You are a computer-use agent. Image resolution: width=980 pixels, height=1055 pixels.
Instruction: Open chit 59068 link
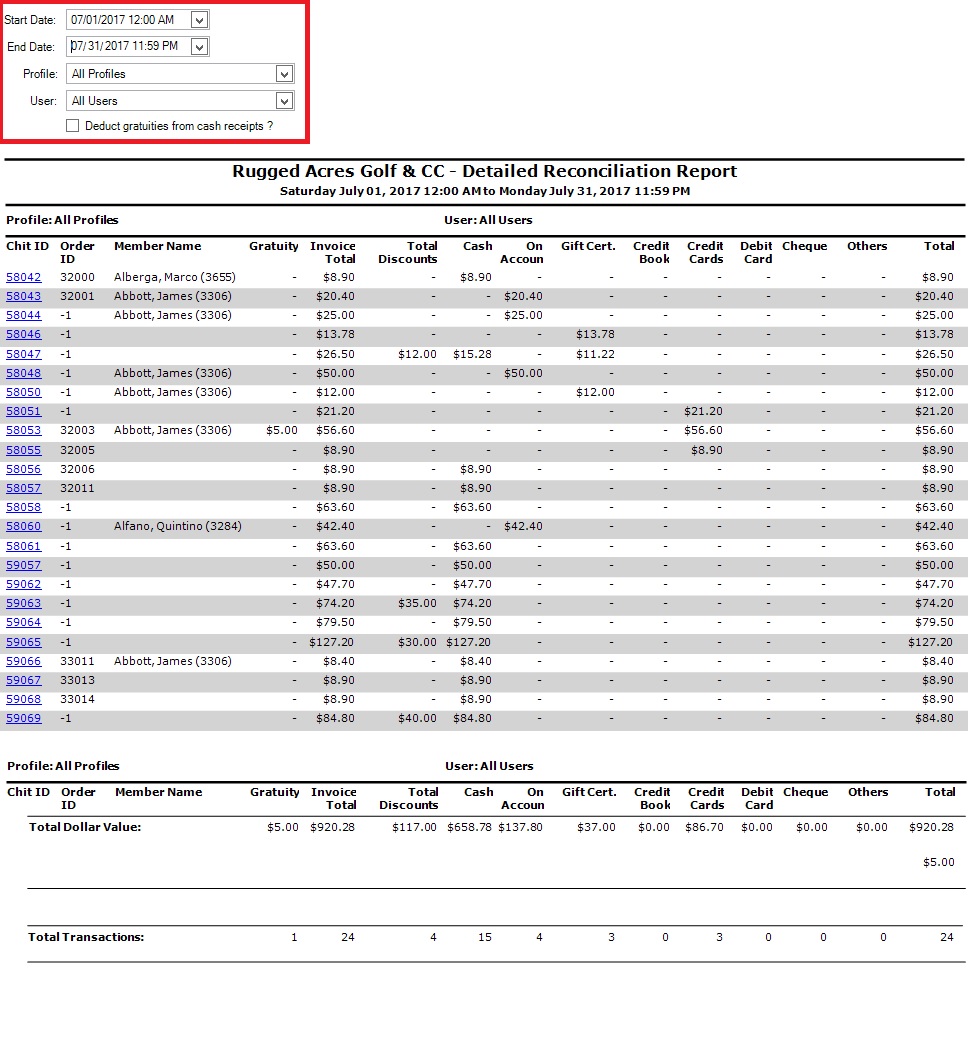pos(24,700)
